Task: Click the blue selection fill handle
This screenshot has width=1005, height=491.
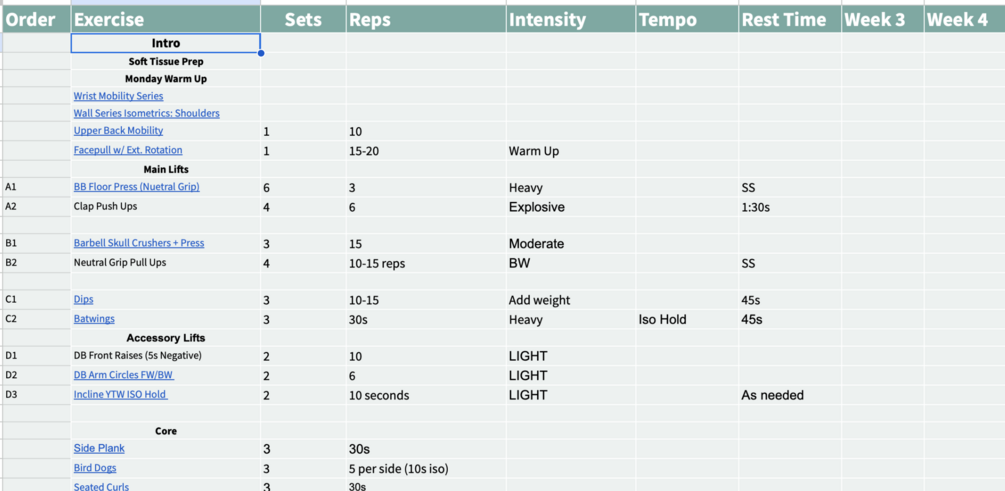Action: (261, 53)
